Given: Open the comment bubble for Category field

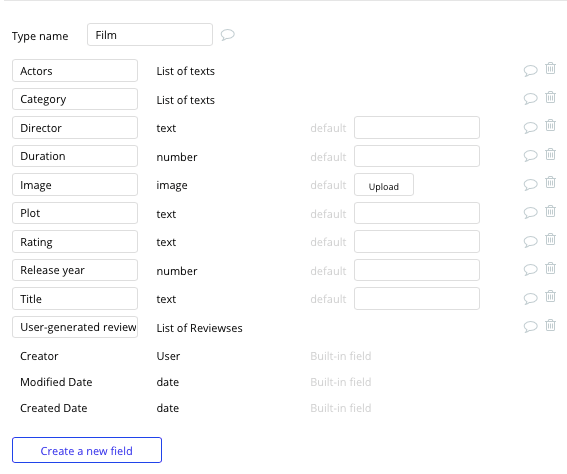Looking at the screenshot, I should 530,99.
